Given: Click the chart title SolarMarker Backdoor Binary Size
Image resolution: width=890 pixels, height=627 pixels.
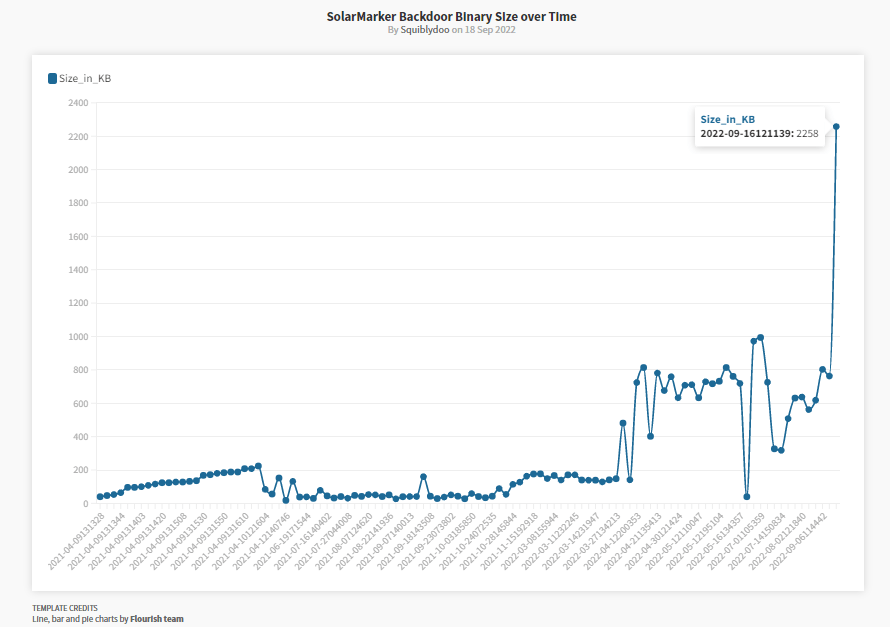Looking at the screenshot, I should point(451,16).
